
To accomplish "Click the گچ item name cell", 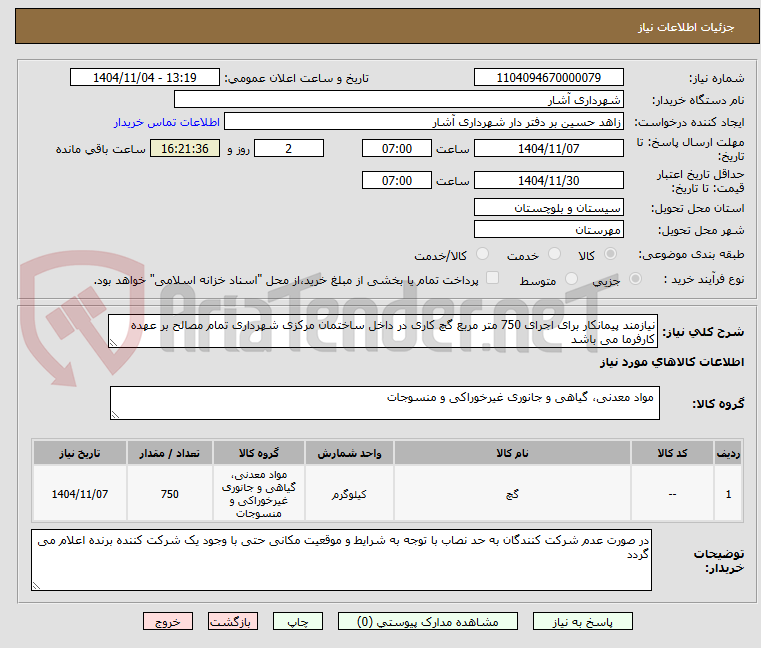I will pos(512,494).
